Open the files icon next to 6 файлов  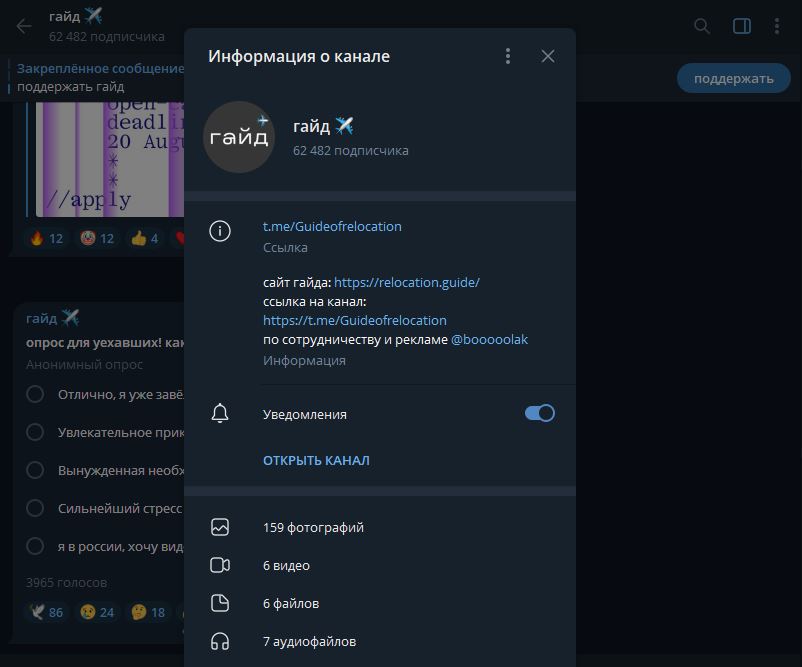[x=222, y=603]
